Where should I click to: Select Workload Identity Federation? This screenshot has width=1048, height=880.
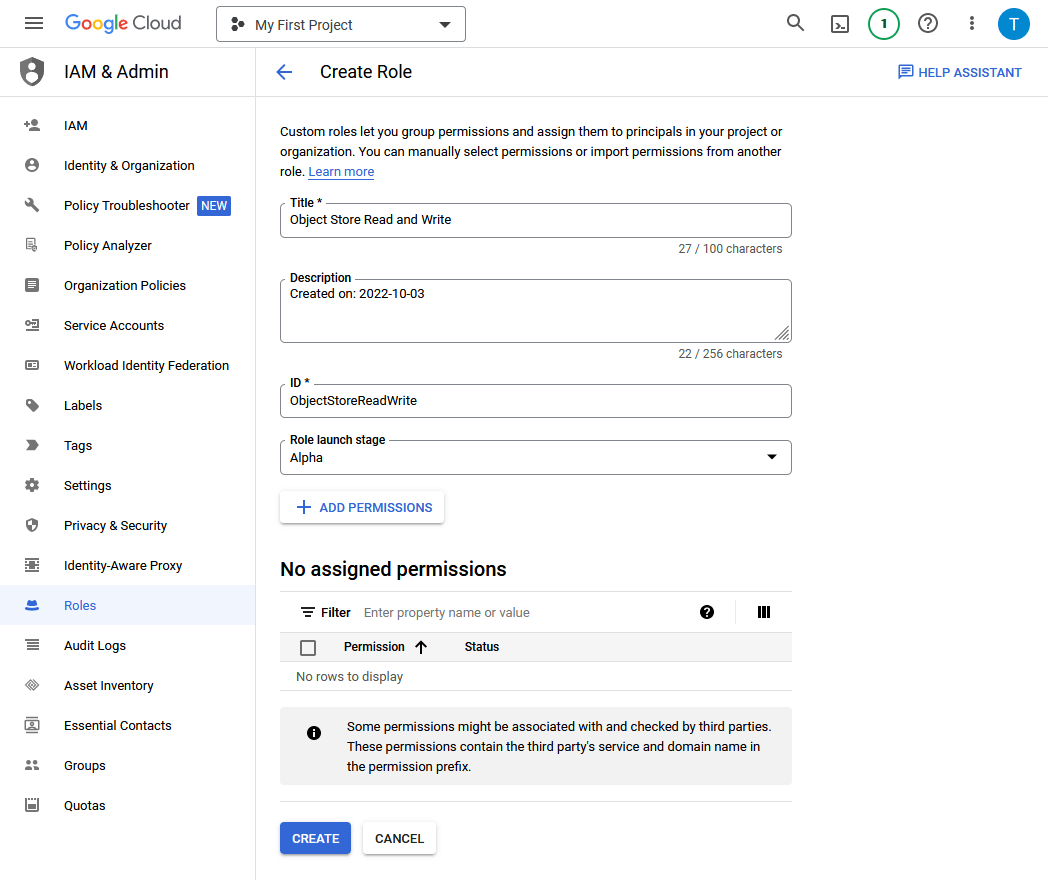(145, 365)
